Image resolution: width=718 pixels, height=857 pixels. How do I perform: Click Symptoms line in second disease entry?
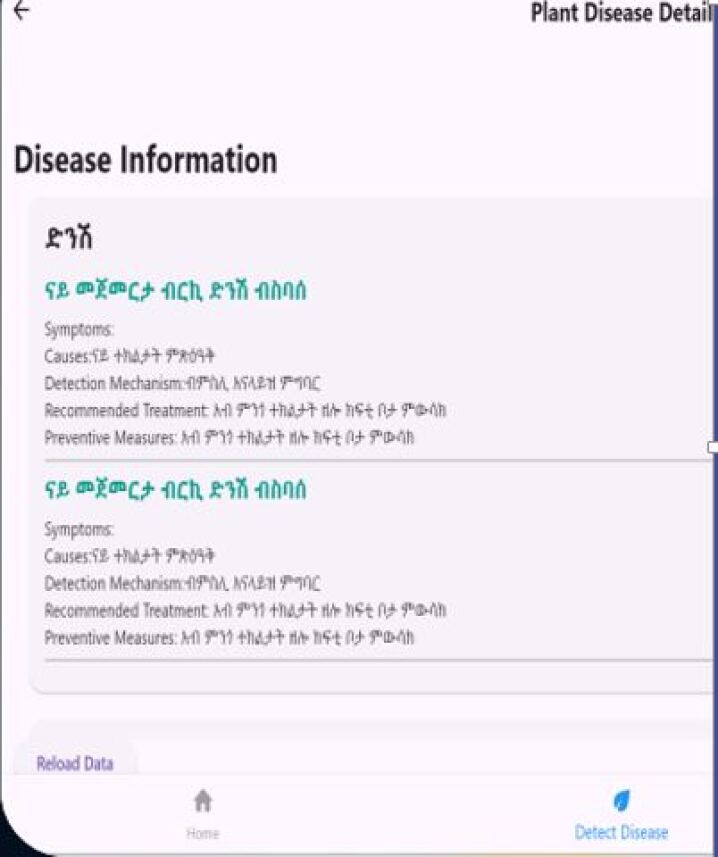pyautogui.click(x=80, y=529)
